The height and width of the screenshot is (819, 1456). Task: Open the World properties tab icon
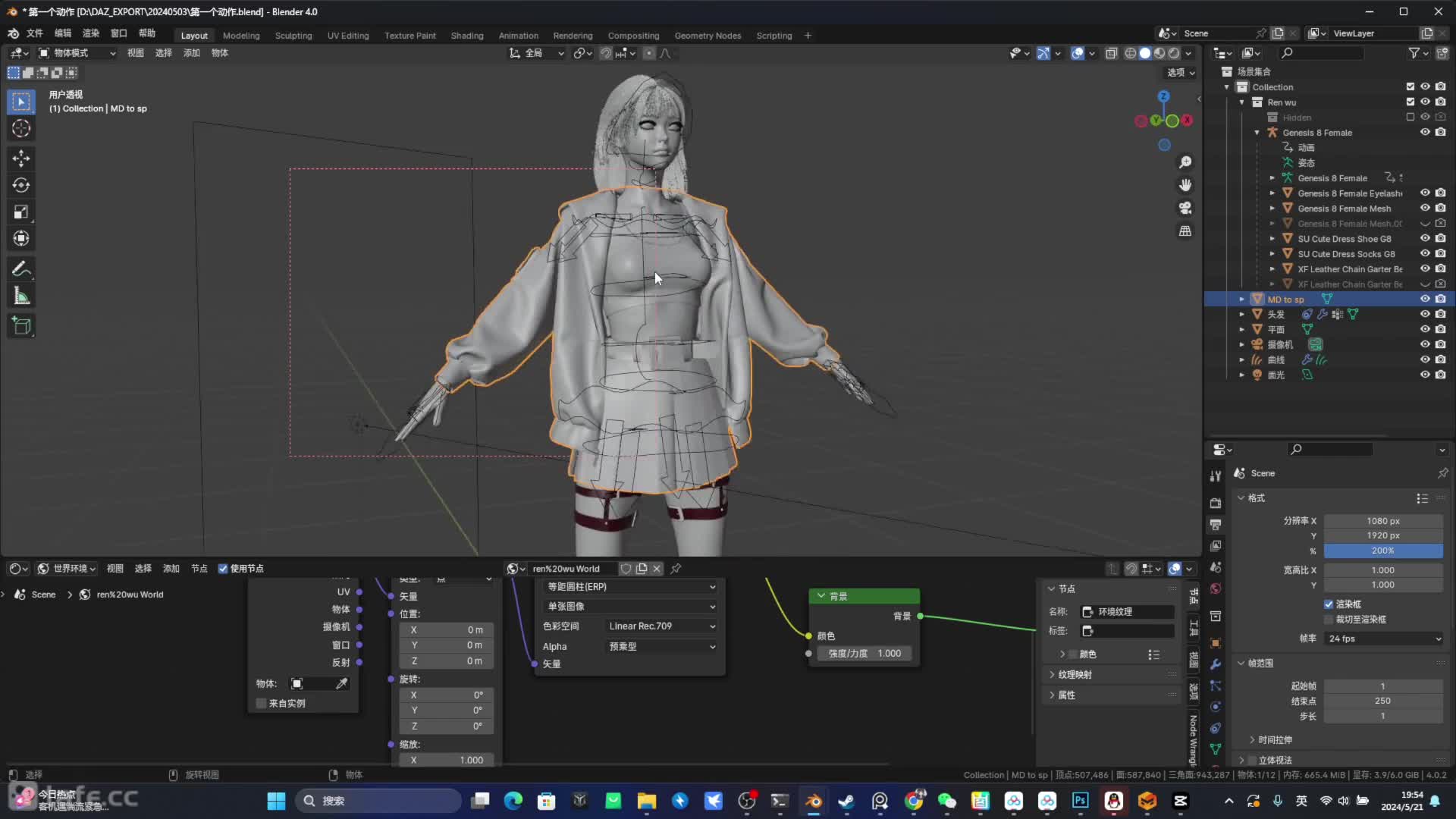click(1216, 589)
